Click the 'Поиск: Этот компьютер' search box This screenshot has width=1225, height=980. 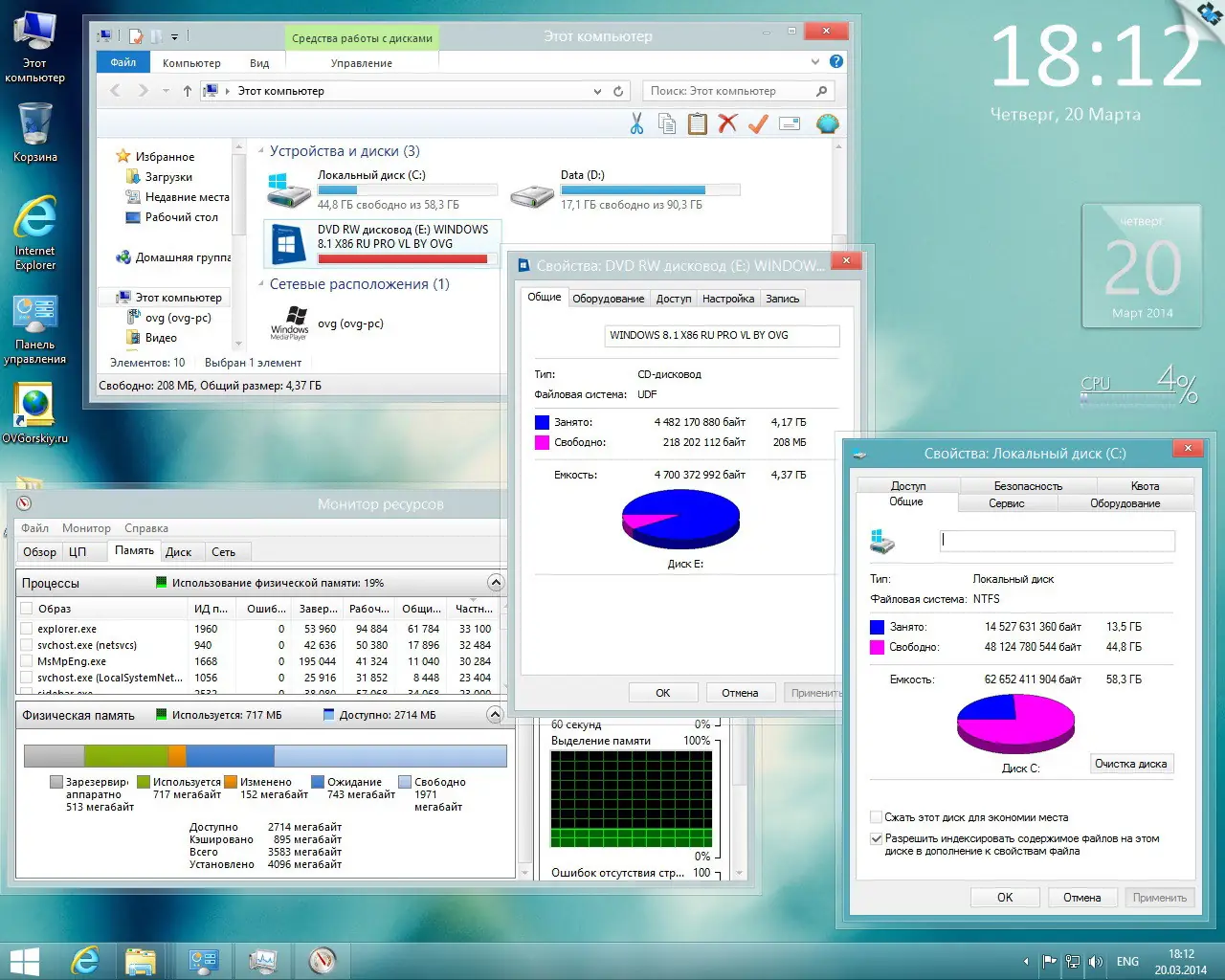(738, 91)
